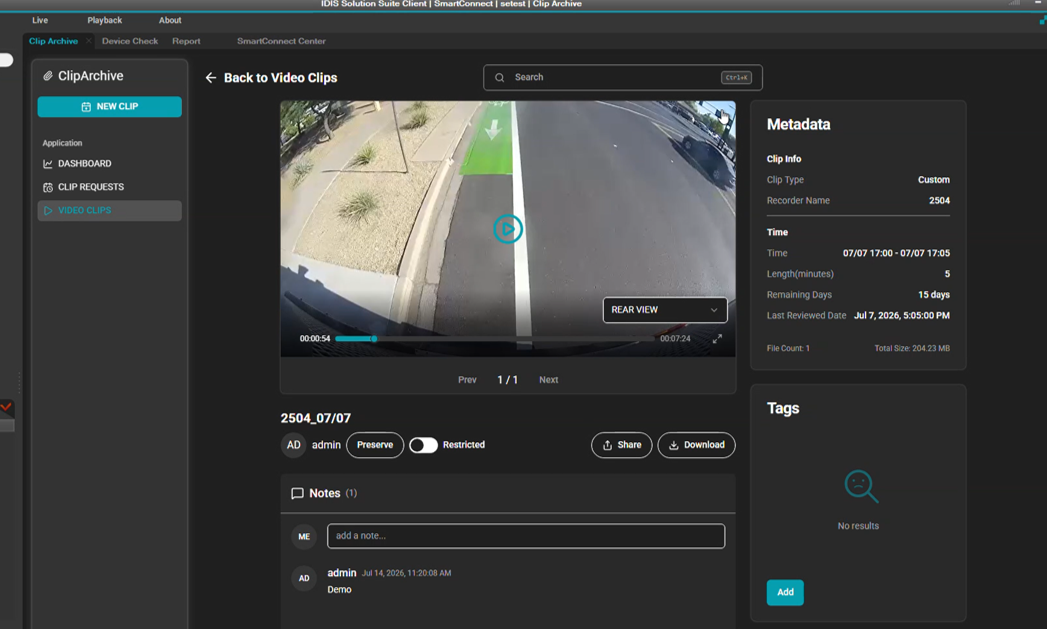Select Video Clips in the sidebar
Screen dimensions: 1047x629
point(110,210)
